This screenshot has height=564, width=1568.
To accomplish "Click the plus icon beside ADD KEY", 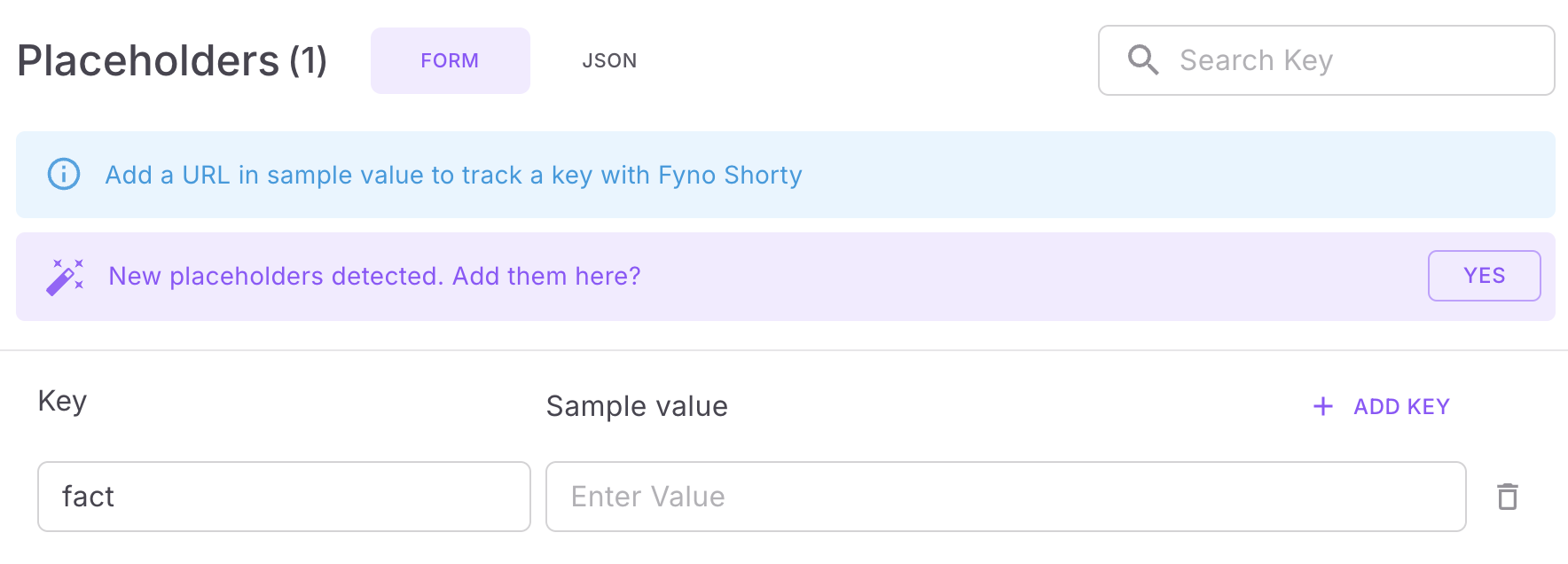I will pos(1323,406).
